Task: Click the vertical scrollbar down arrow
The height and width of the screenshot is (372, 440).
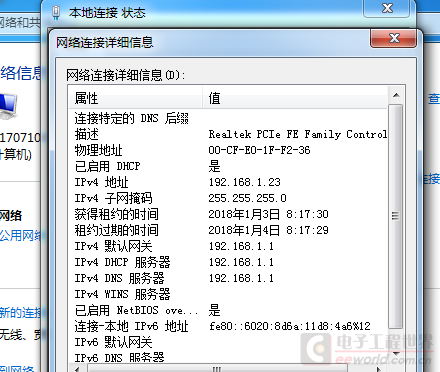Action: click(x=396, y=353)
